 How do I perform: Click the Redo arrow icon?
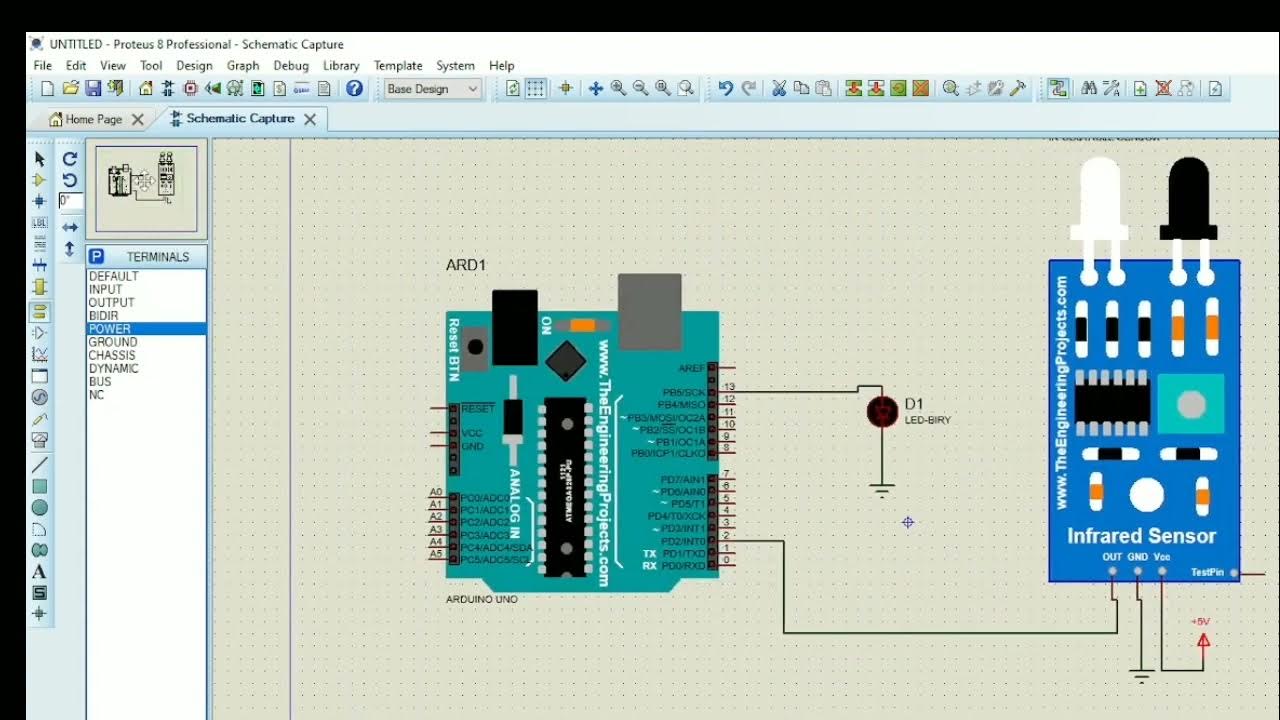coord(749,89)
